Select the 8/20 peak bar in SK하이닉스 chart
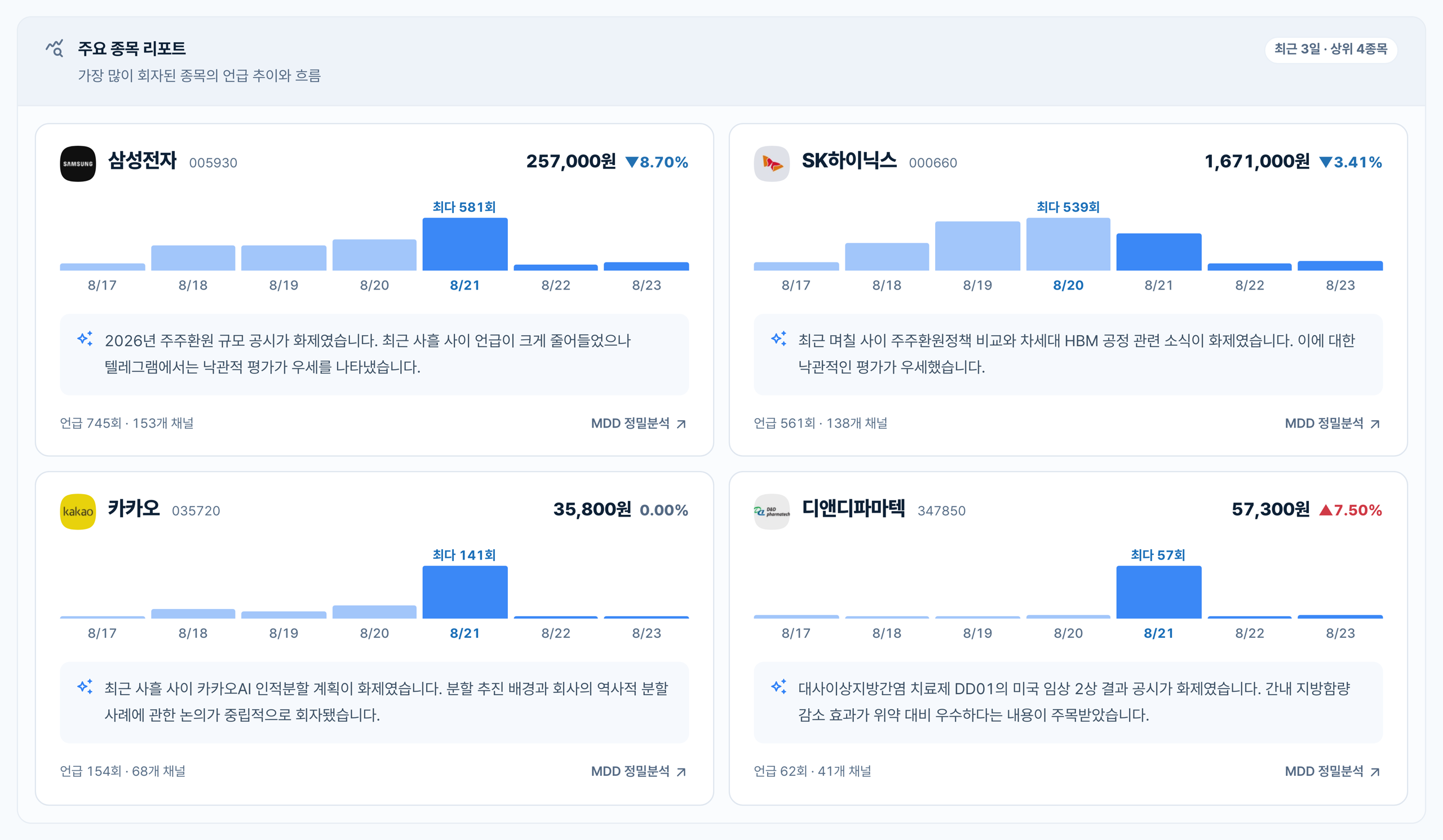 pyautogui.click(x=1069, y=244)
